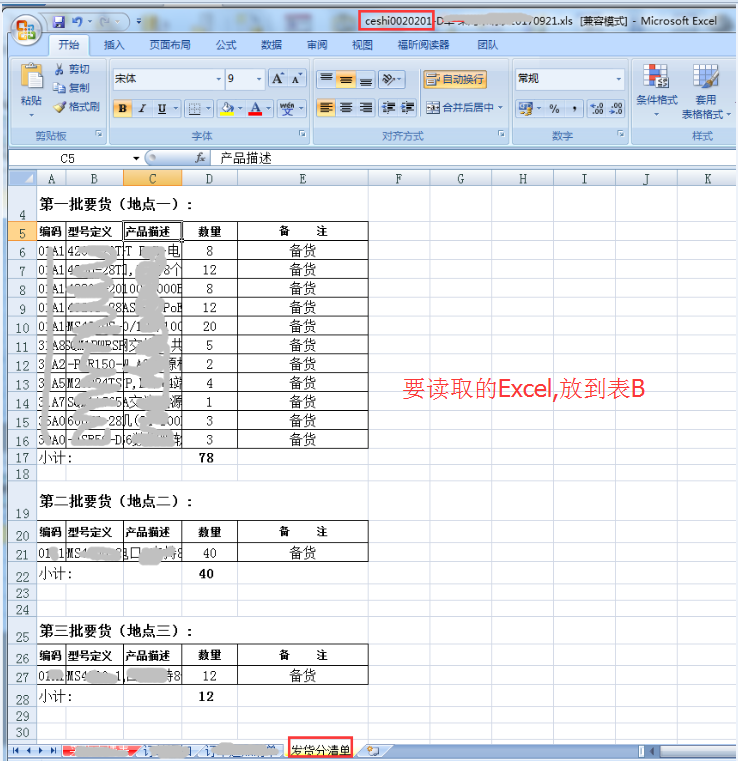Toggle align text left
Image resolution: width=738 pixels, height=761 pixels.
tap(327, 108)
